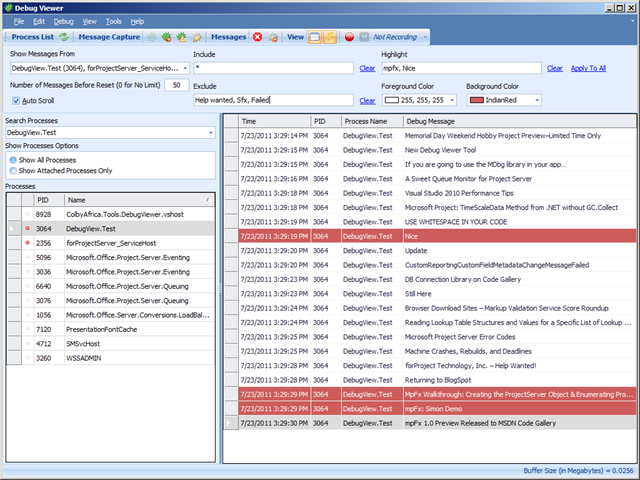Select Show All Processes radio option
Screen dimensions: 640x480
click(13, 160)
